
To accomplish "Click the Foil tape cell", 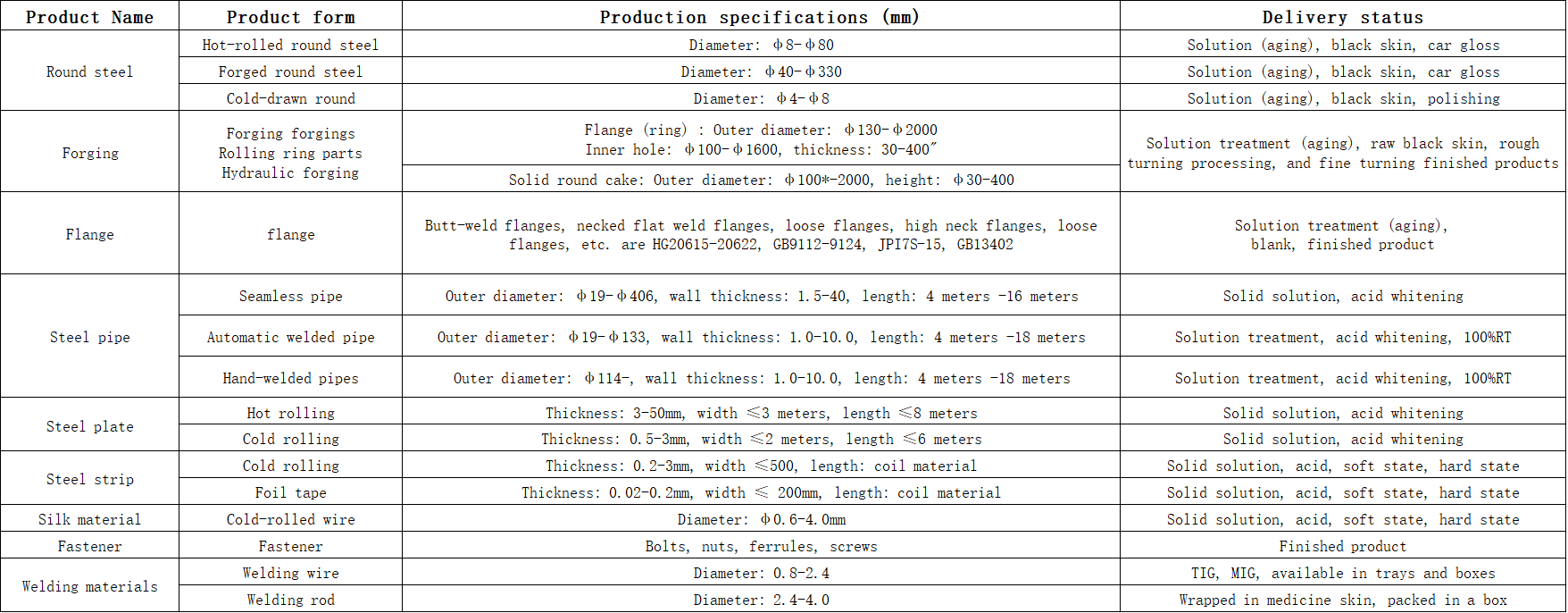I will [290, 492].
